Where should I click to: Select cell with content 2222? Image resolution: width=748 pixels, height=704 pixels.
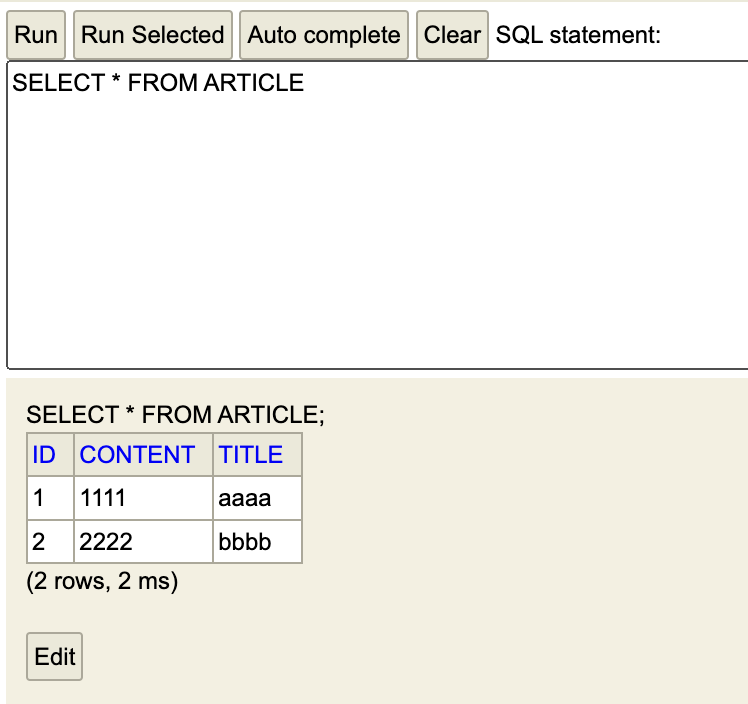click(x=143, y=542)
